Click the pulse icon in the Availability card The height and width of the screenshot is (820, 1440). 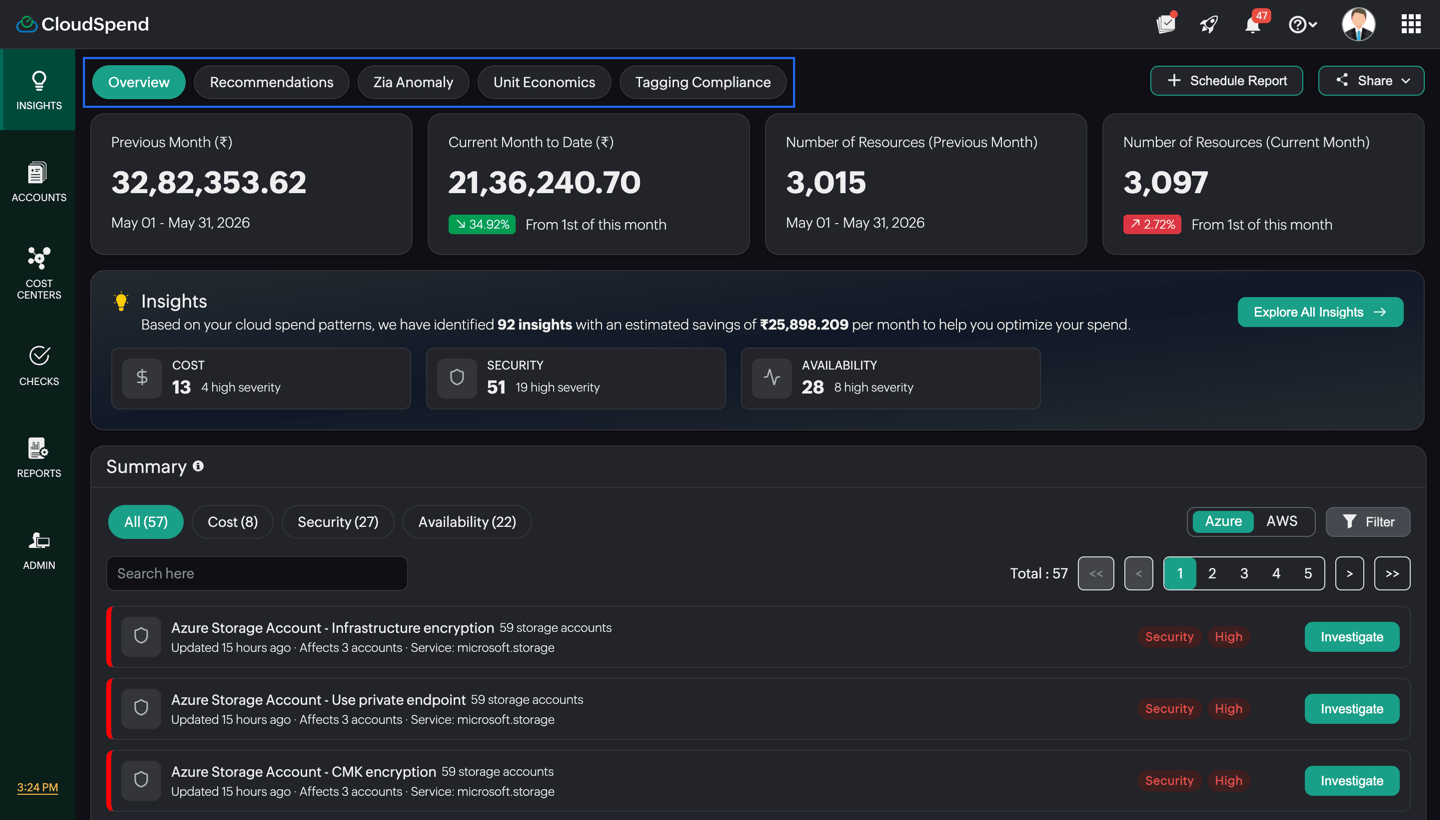(772, 378)
